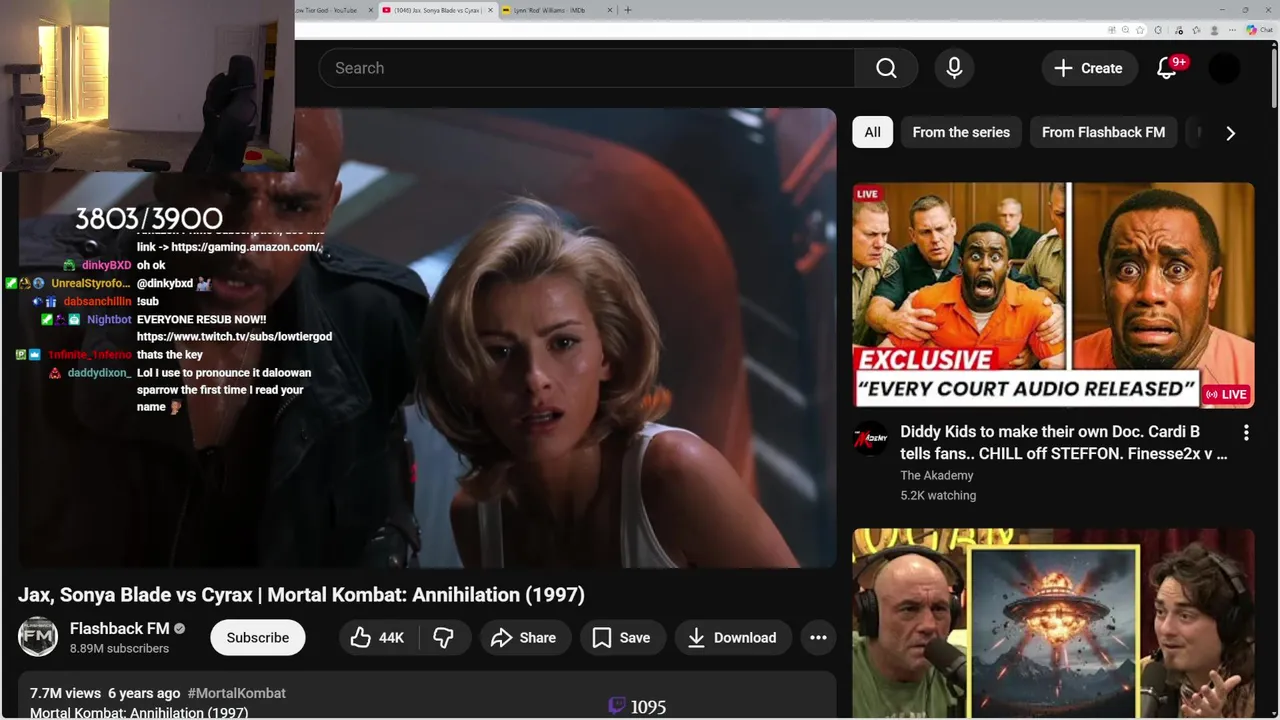Open the Chat button in browser toolbar

[1258, 30]
